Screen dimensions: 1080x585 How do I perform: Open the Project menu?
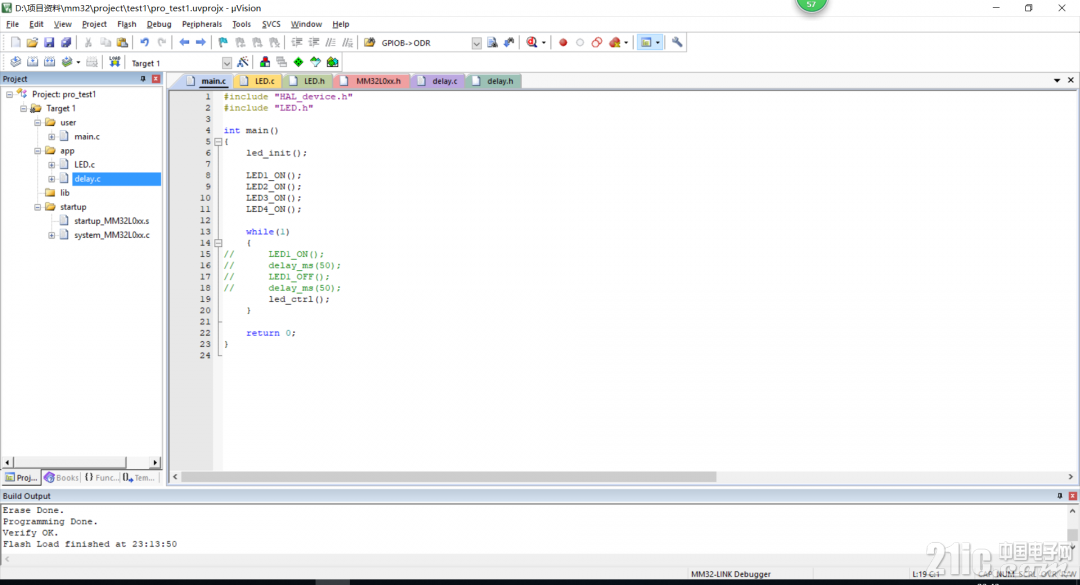(94, 24)
